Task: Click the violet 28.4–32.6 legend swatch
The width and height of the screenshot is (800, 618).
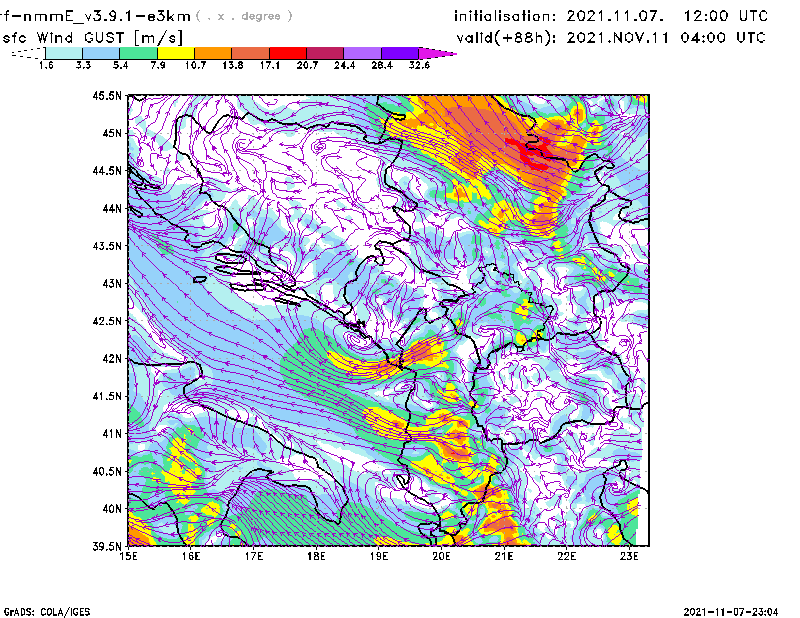Action: (400, 53)
